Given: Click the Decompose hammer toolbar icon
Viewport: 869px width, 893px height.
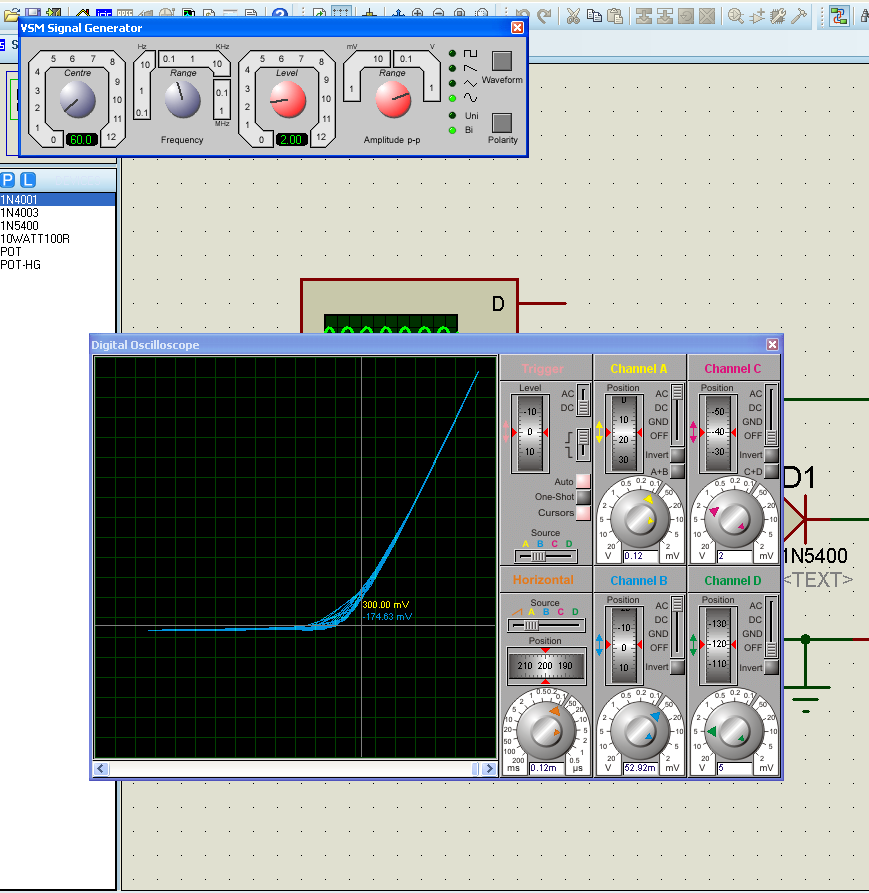Looking at the screenshot, I should [799, 15].
